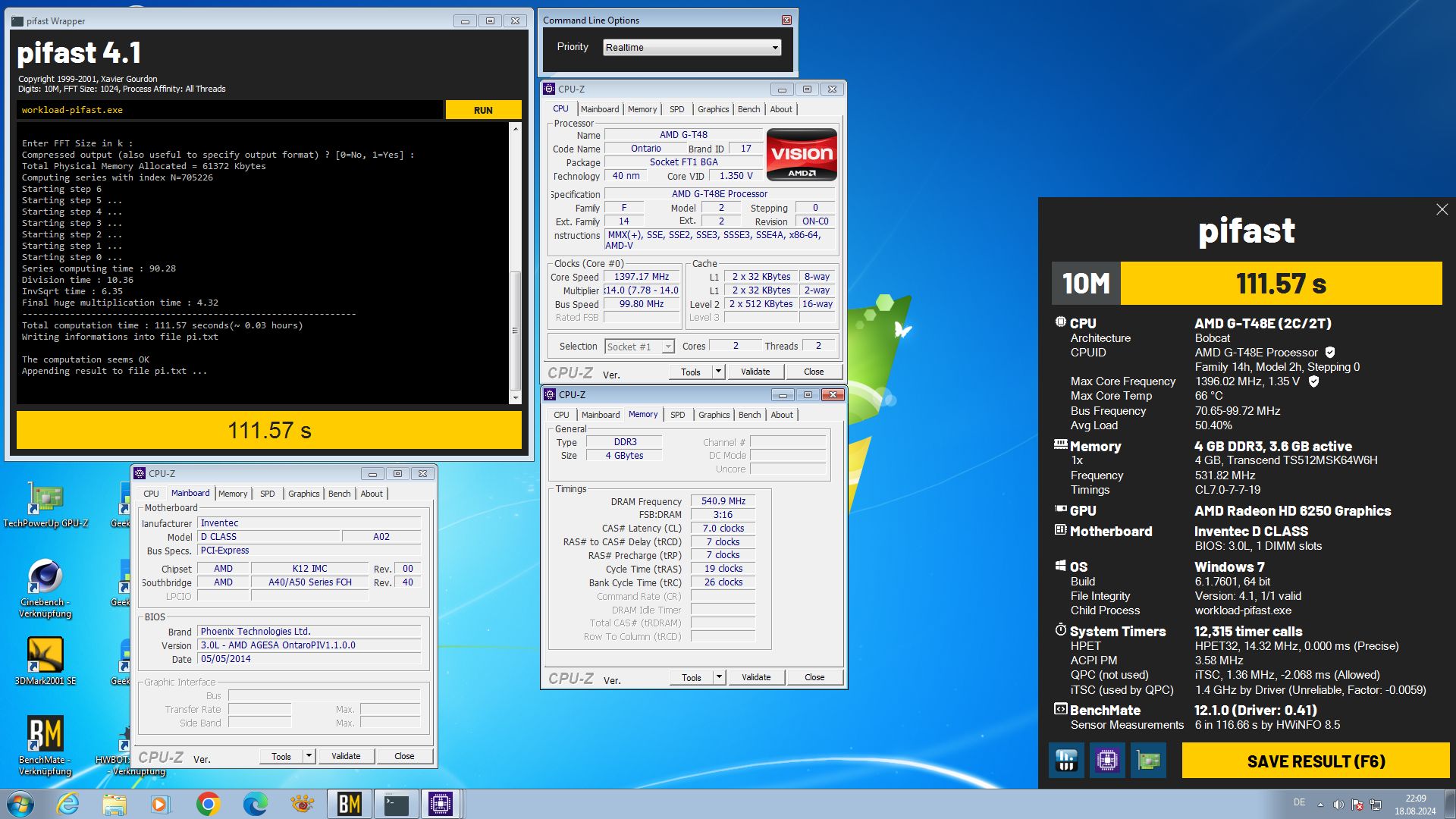The width and height of the screenshot is (1456, 819).
Task: Open the 3DMark2001 SE desktop shortcut
Action: pyautogui.click(x=45, y=661)
